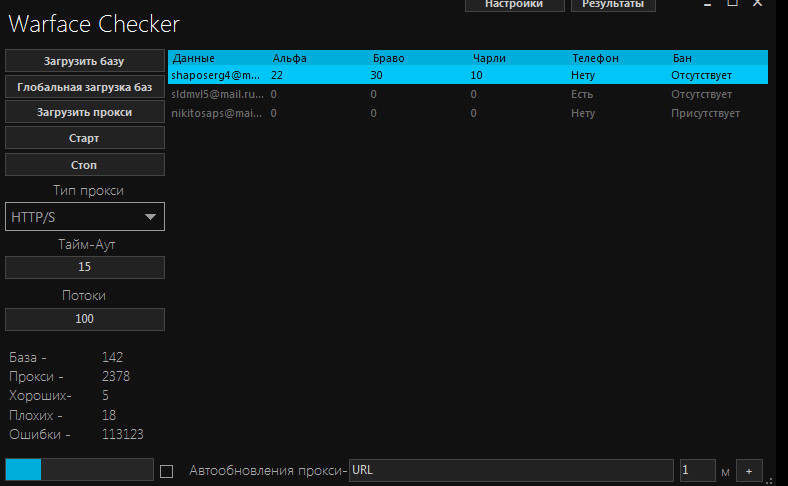Start checking with the Старт button
This screenshot has width=788, height=486.
tap(84, 138)
